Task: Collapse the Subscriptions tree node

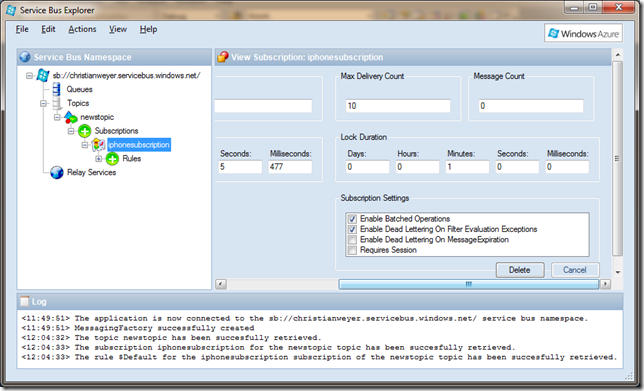Action: point(71,131)
